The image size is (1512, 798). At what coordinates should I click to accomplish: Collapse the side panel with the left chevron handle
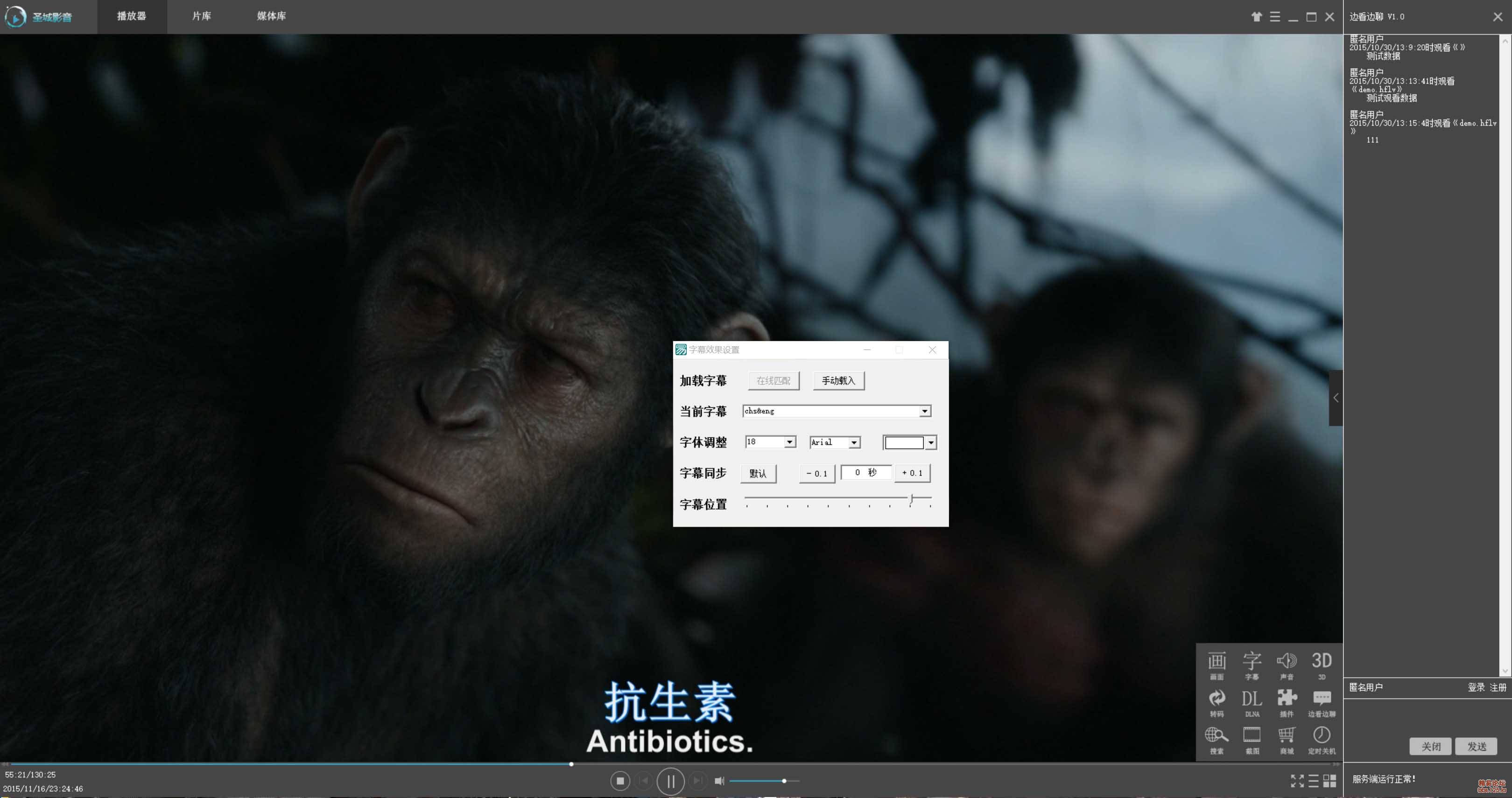[x=1336, y=398]
